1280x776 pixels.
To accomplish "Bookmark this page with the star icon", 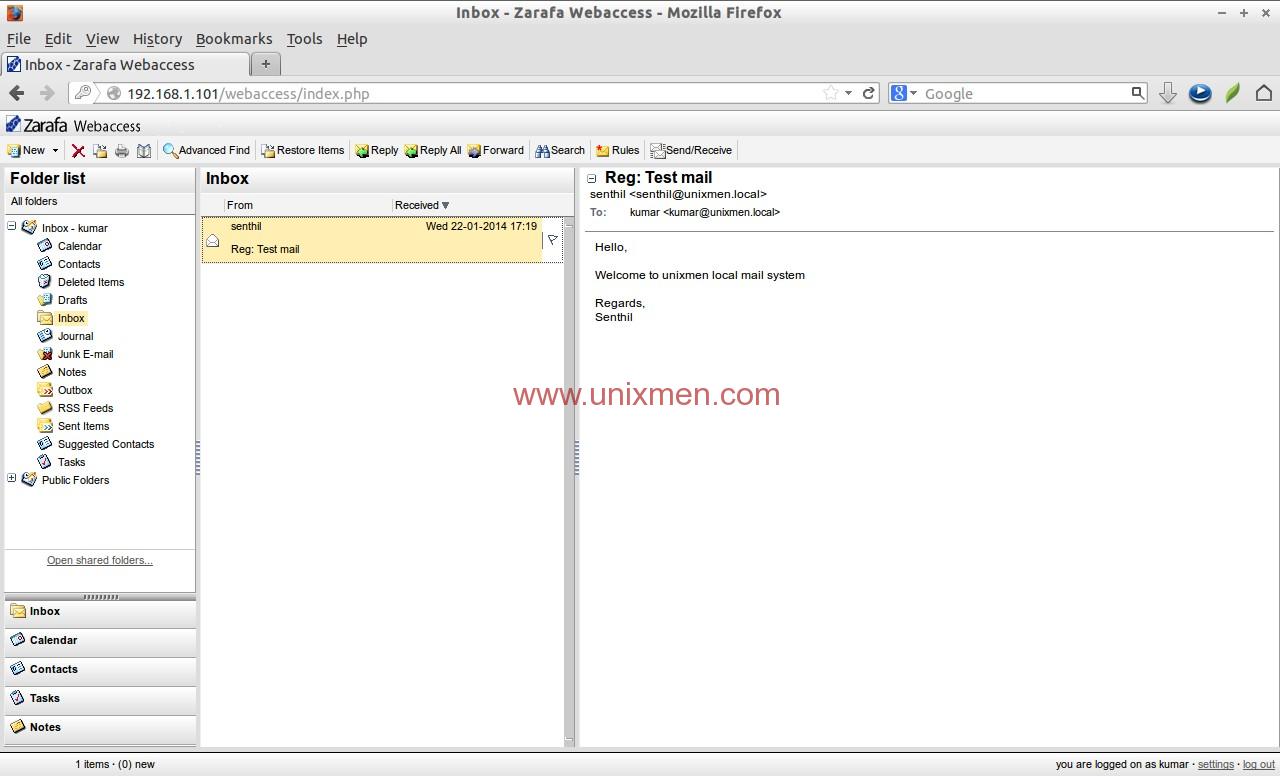I will pyautogui.click(x=830, y=93).
